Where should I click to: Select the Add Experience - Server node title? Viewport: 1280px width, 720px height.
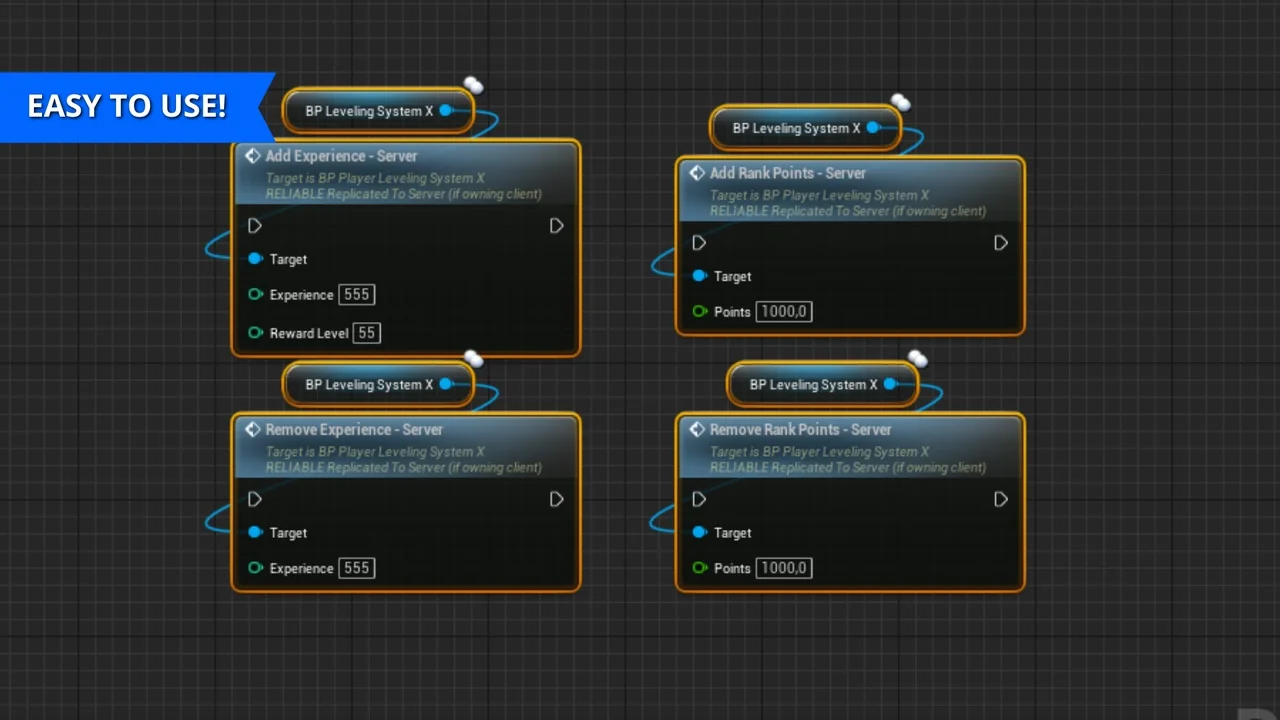click(341, 156)
